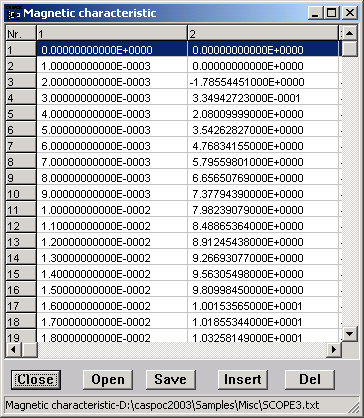
Task: Click cell 7.98239079000E+0000
Action: (x=263, y=209)
